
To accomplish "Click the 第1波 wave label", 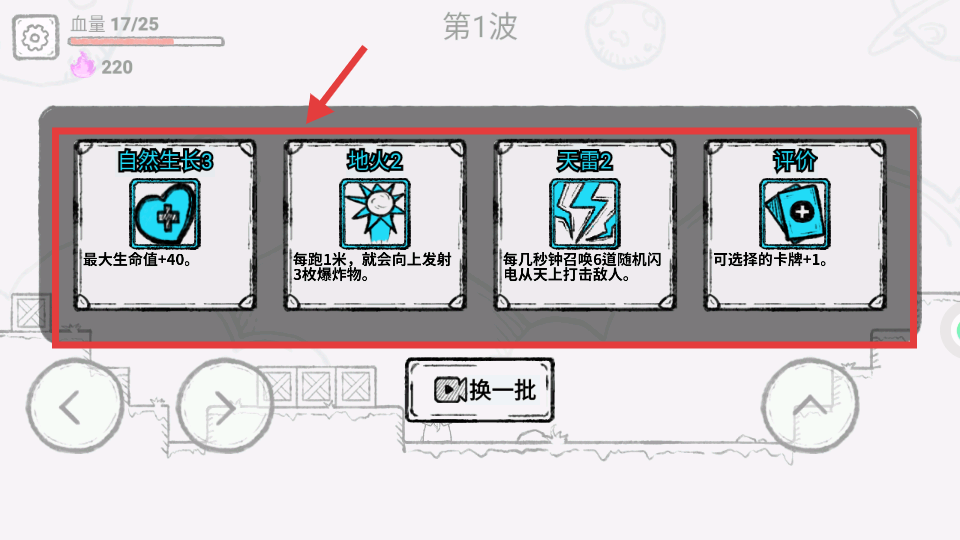I will click(480, 27).
